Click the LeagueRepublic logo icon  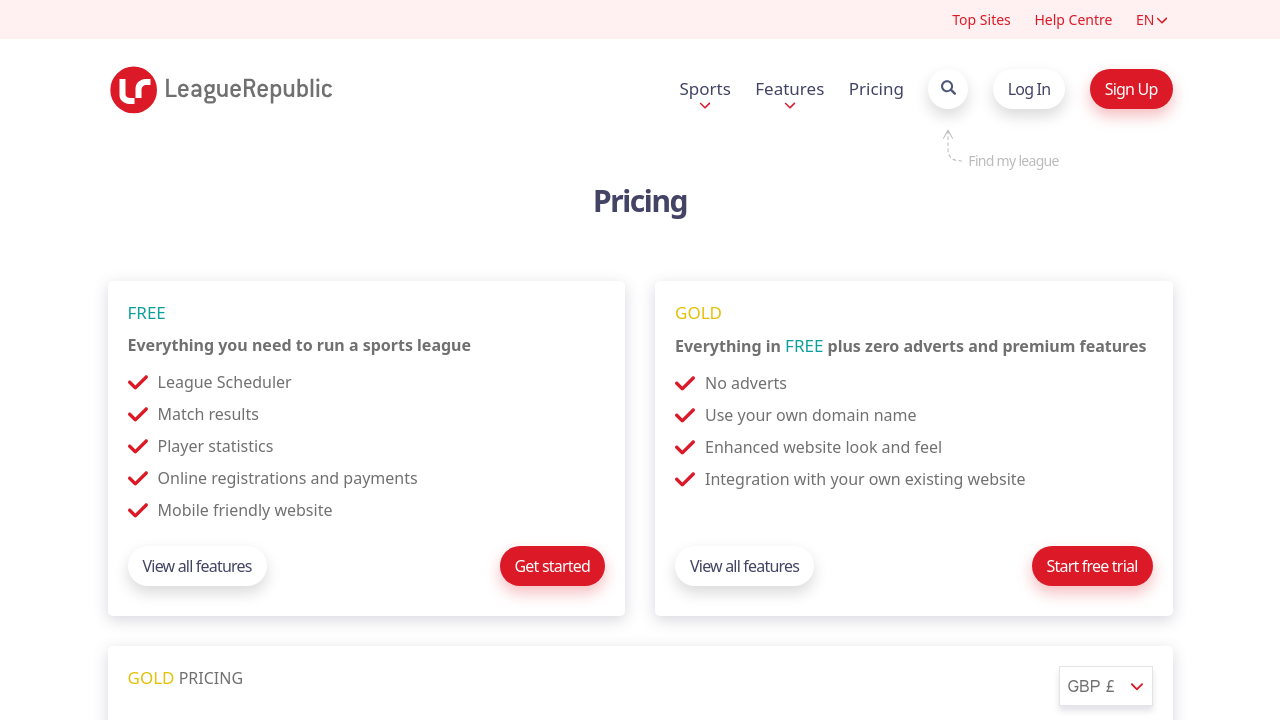[133, 90]
